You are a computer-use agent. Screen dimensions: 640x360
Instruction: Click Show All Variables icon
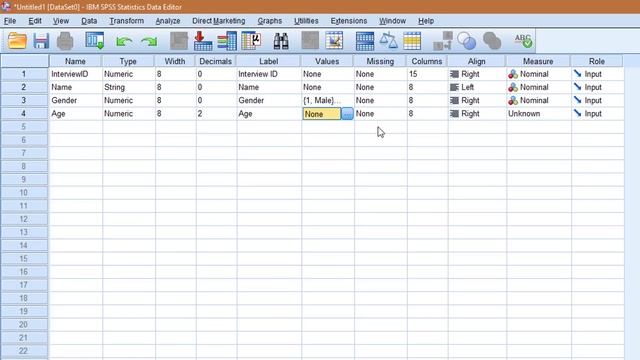click(x=492, y=41)
